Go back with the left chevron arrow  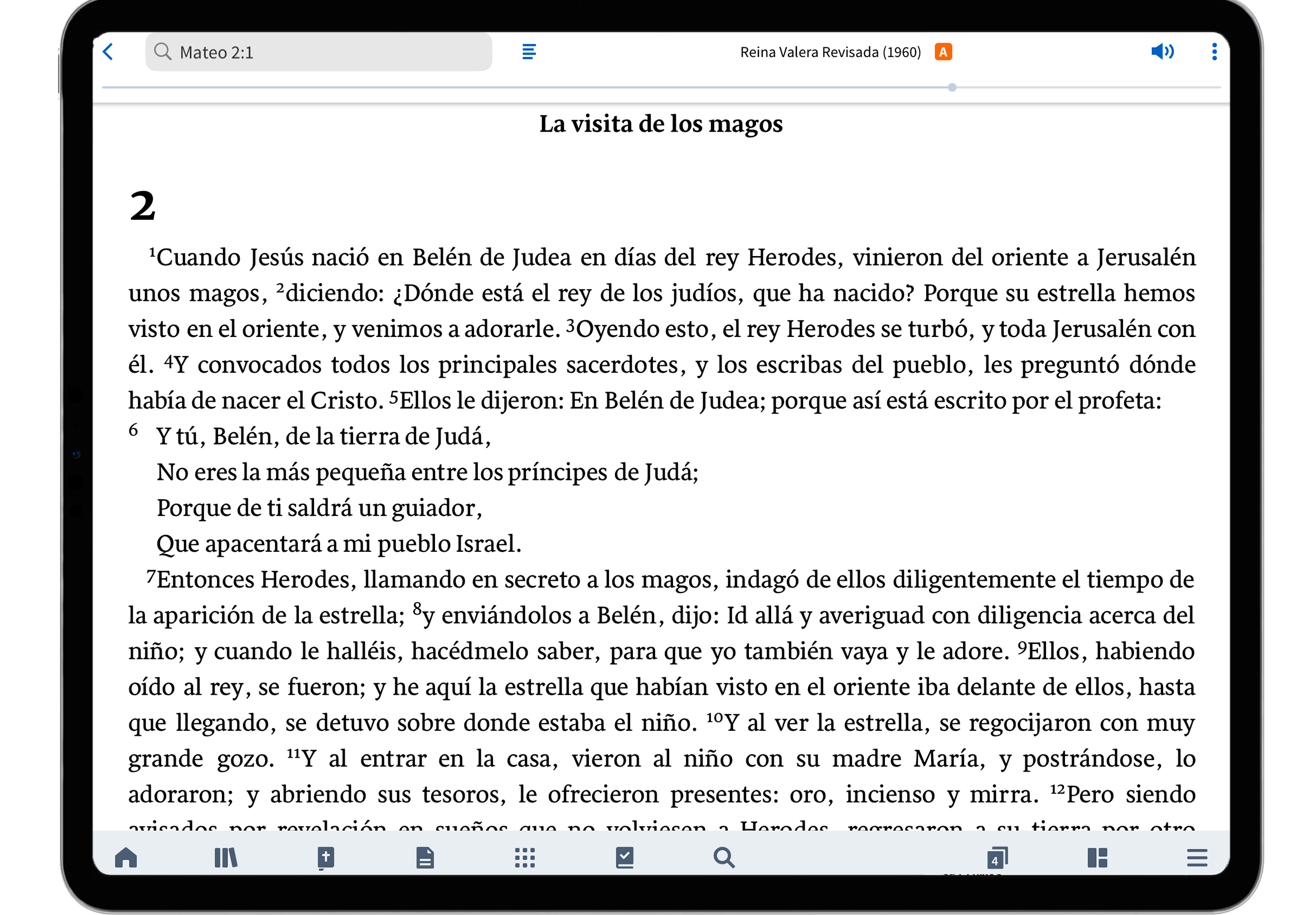(108, 51)
